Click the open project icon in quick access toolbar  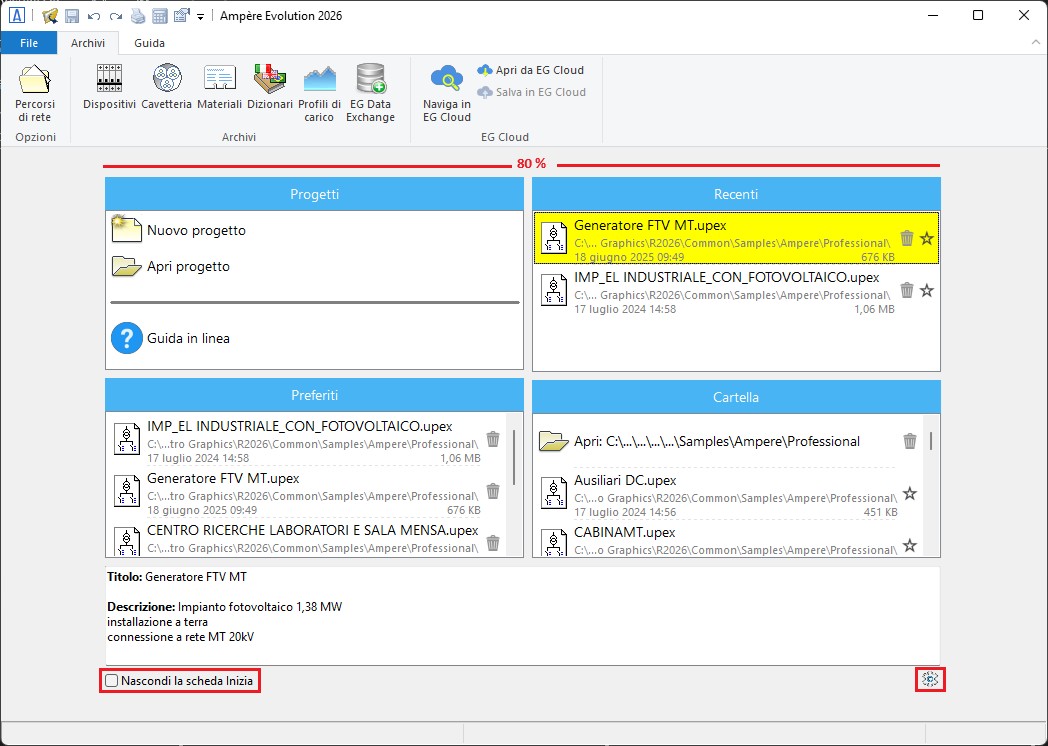[x=49, y=15]
